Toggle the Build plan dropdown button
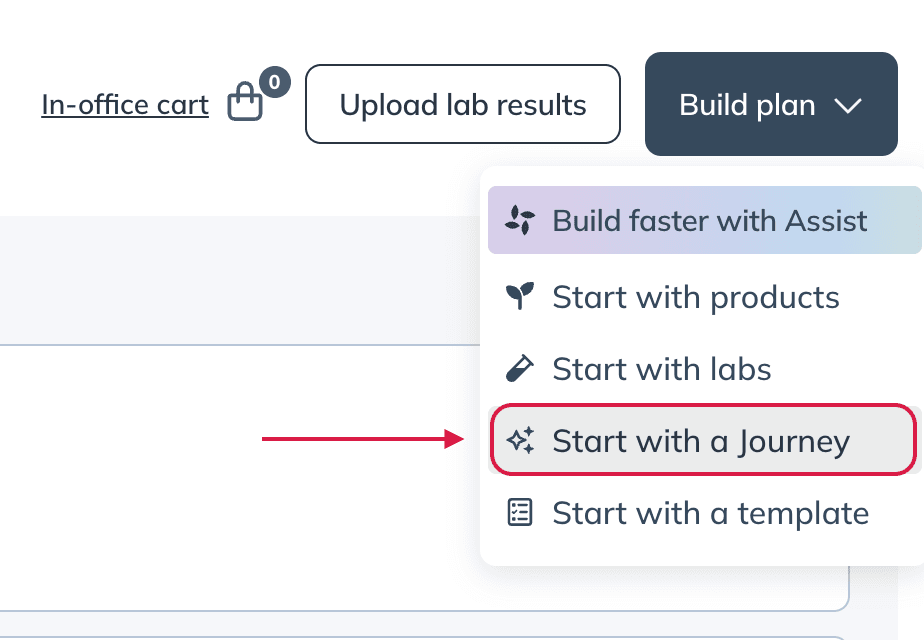Viewport: 924px width, 640px height. [x=771, y=104]
